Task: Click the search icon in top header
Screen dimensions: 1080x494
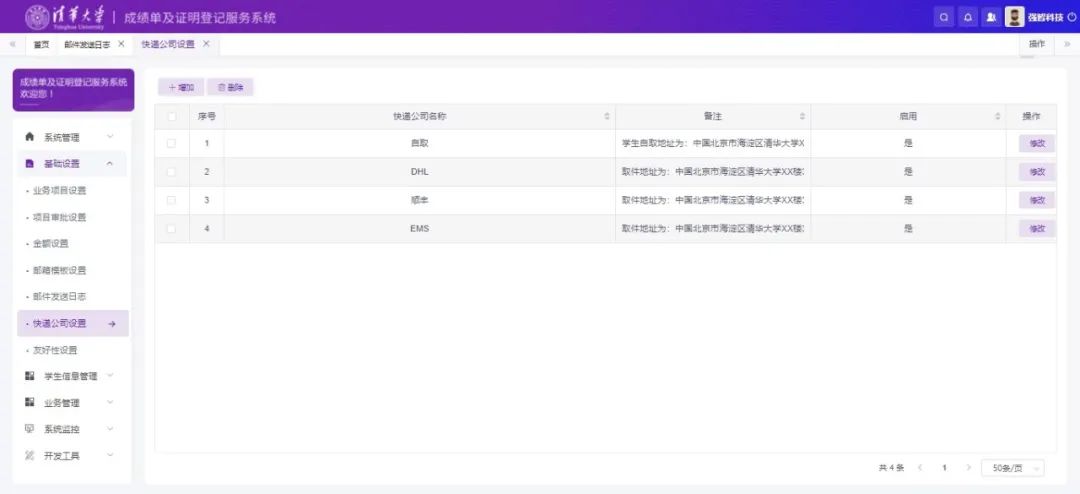Action: [944, 17]
